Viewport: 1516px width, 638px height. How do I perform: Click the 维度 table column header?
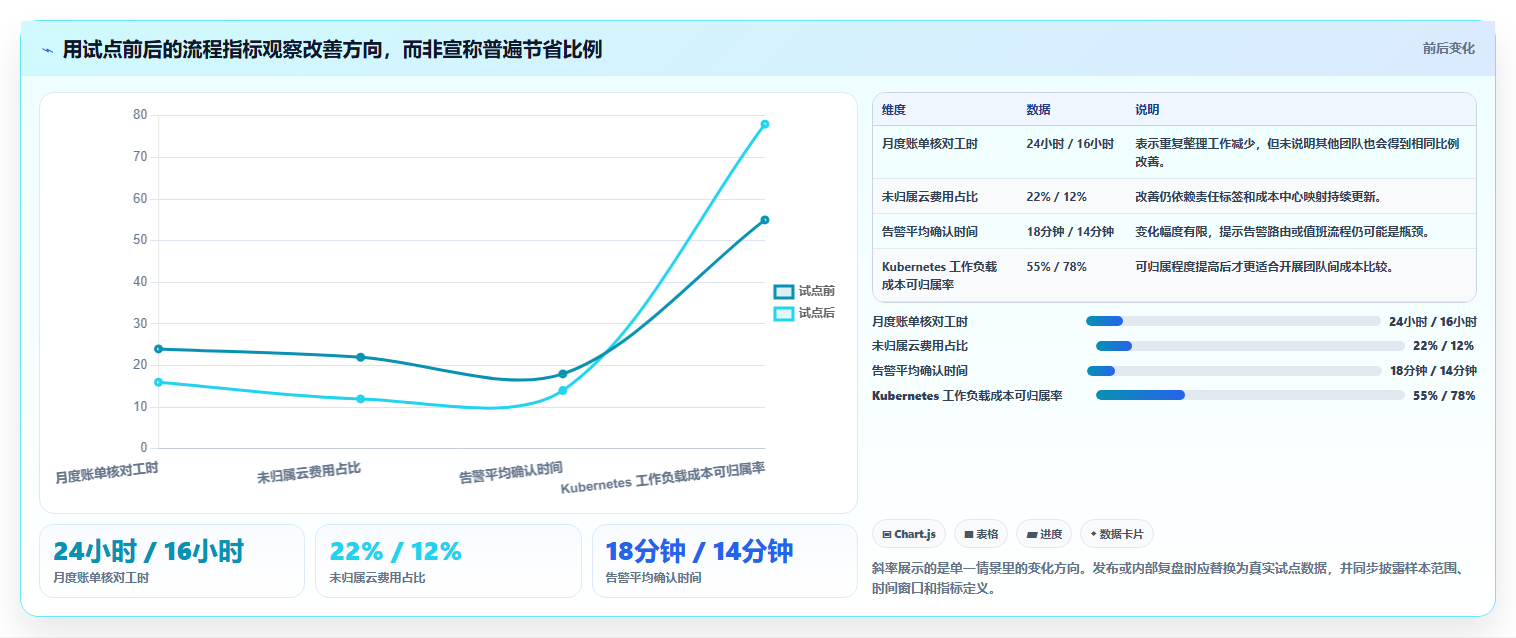pos(894,110)
